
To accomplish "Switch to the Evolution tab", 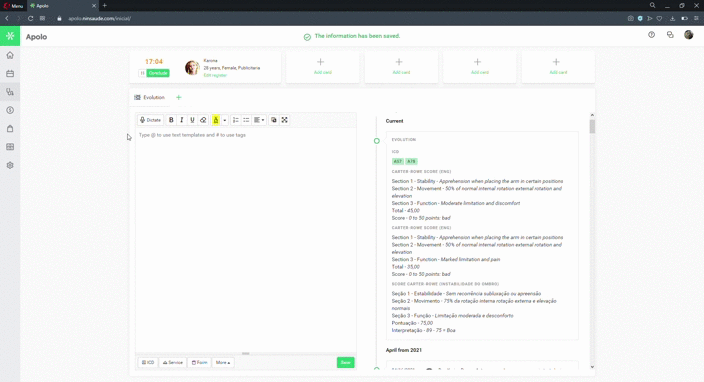I will point(150,97).
